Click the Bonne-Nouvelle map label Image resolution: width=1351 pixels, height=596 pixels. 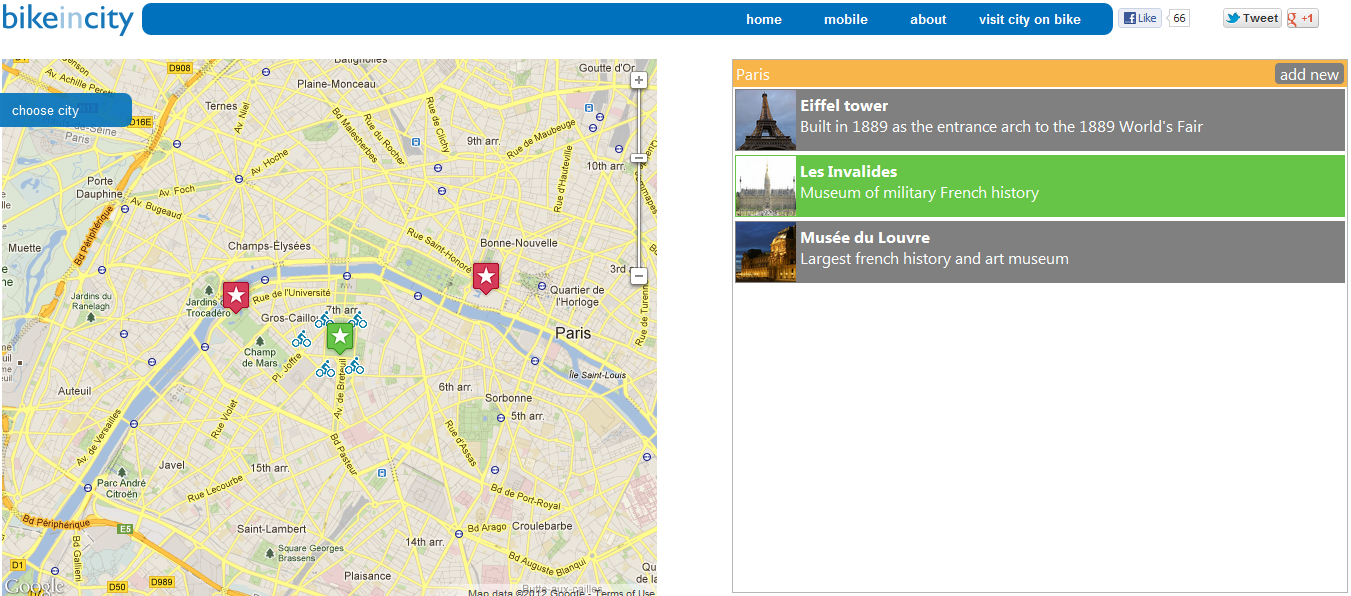519,243
